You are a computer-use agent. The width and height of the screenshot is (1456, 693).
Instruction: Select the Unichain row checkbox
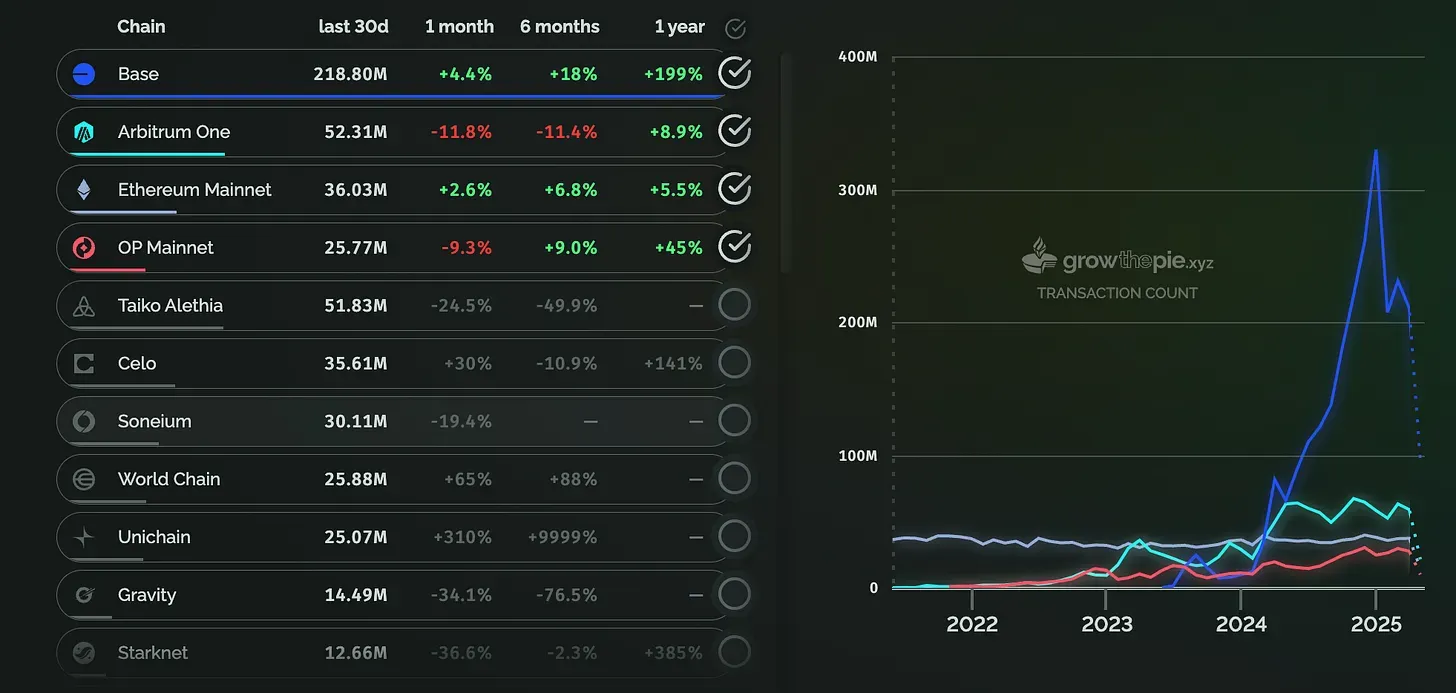[x=735, y=536]
